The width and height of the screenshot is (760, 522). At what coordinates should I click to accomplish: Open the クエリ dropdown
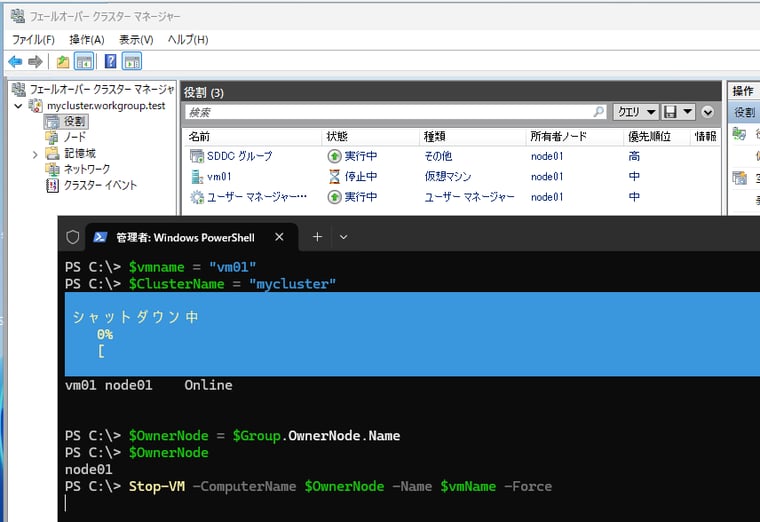click(635, 112)
